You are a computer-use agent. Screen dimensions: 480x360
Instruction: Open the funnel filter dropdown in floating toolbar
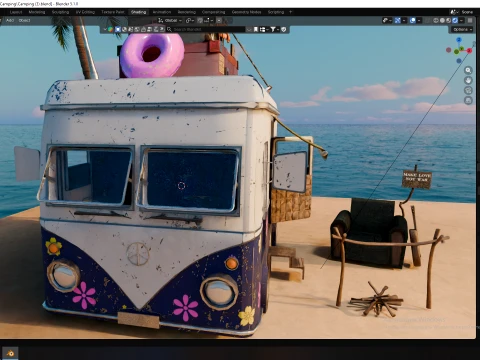(x=274, y=29)
